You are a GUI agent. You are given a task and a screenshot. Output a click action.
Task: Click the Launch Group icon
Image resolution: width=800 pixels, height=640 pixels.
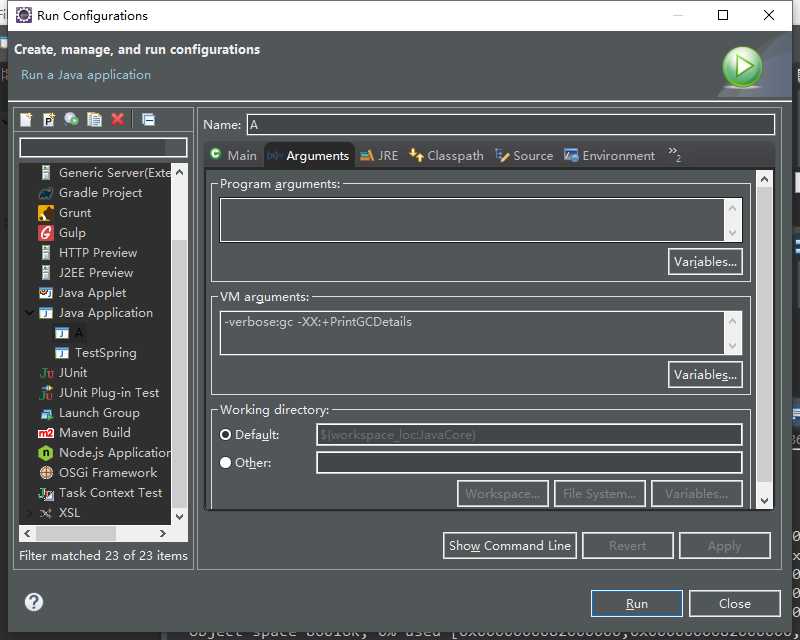pyautogui.click(x=46, y=413)
